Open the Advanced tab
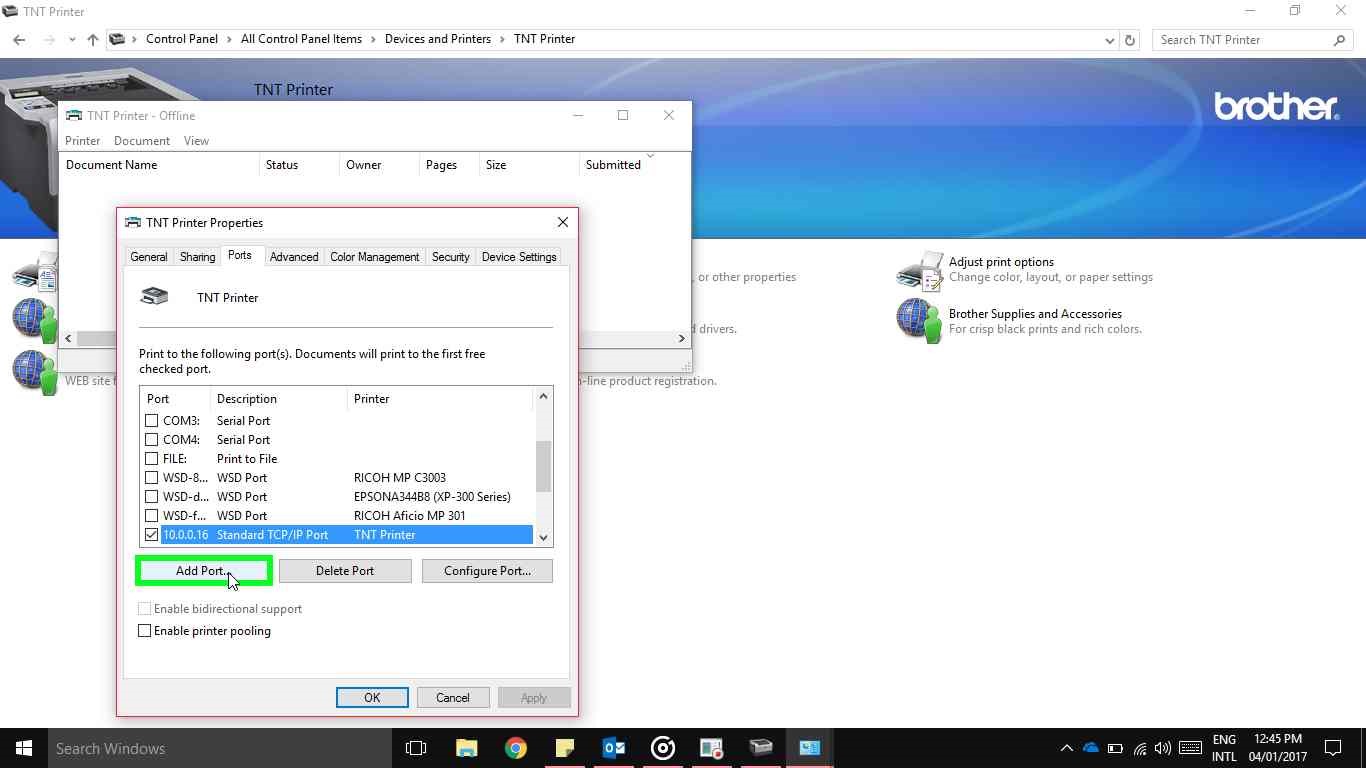 point(294,257)
